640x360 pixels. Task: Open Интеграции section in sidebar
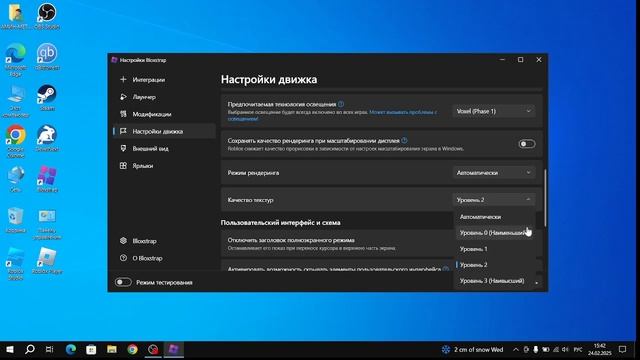click(164, 80)
